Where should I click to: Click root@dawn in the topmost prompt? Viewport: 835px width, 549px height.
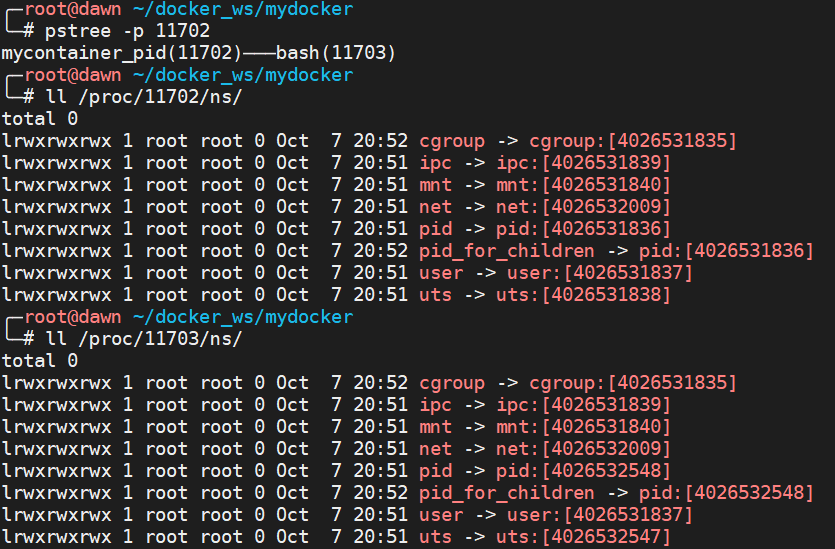coord(73,9)
